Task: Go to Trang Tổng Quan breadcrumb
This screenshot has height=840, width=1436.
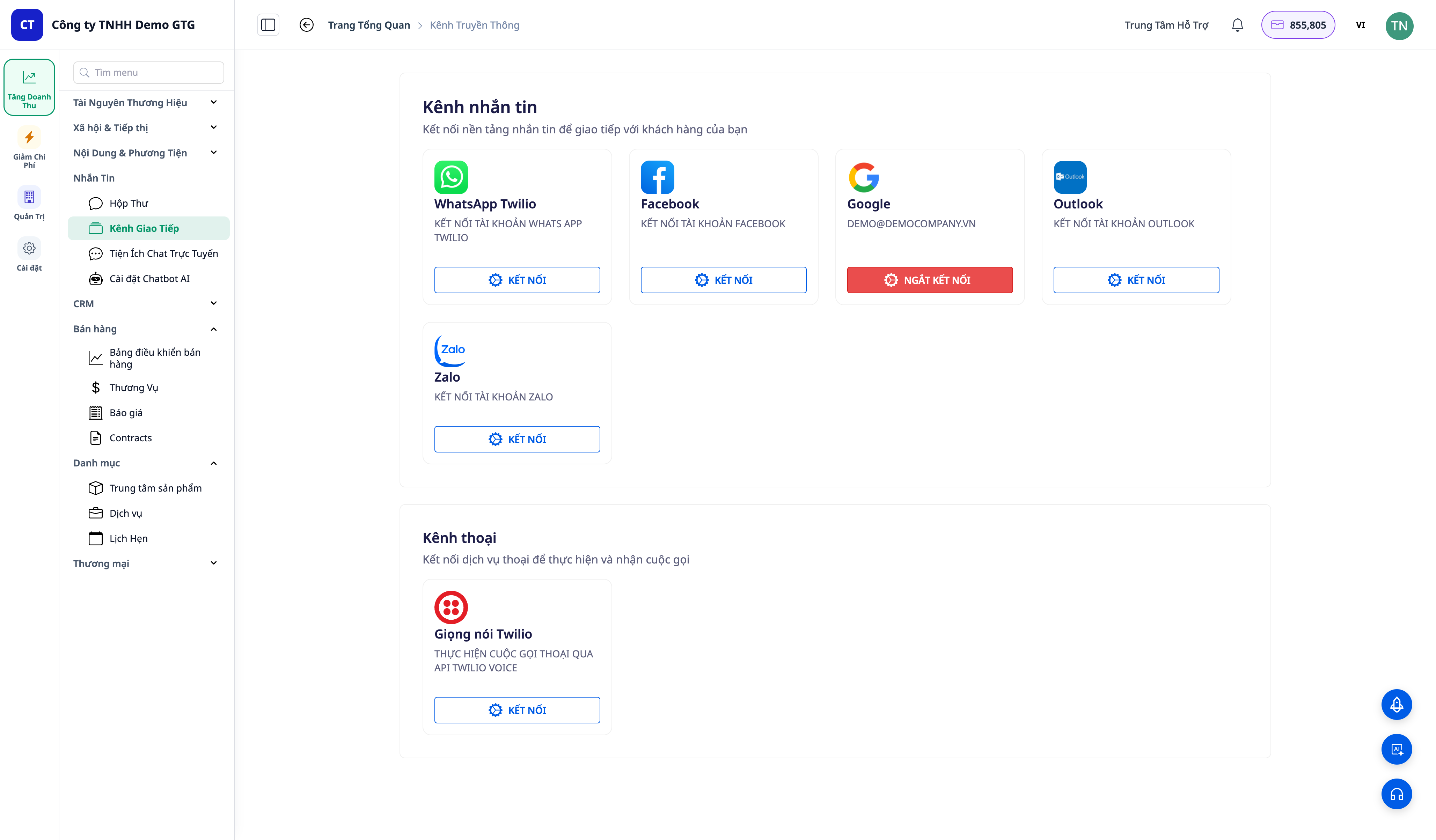Action: tap(369, 25)
